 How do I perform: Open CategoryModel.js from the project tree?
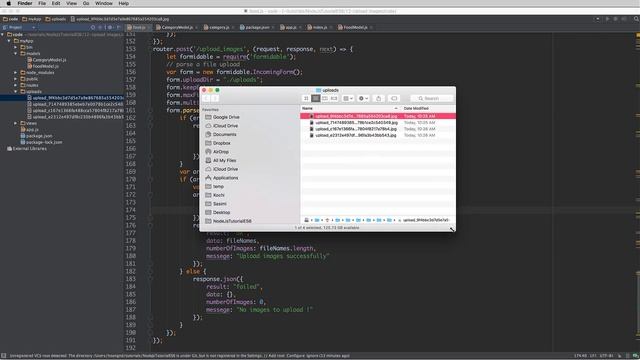coord(47,60)
